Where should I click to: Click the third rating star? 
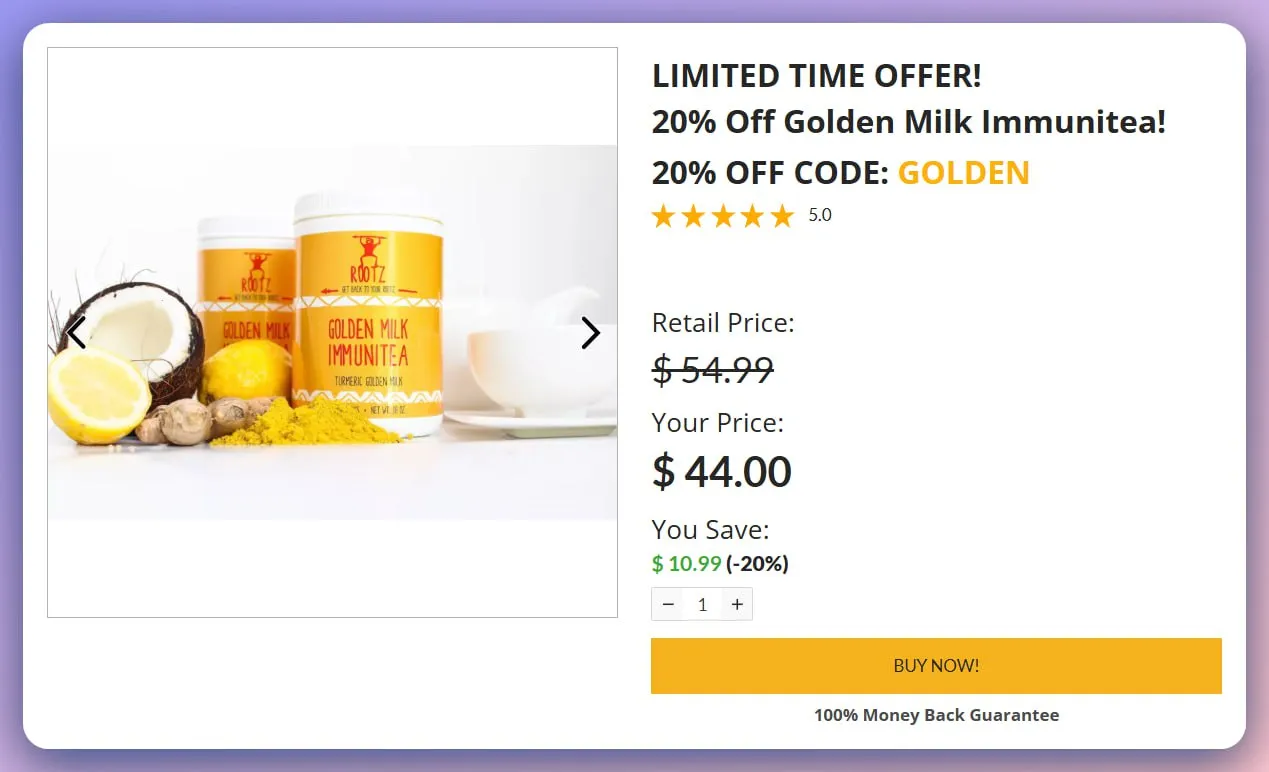tap(722, 216)
